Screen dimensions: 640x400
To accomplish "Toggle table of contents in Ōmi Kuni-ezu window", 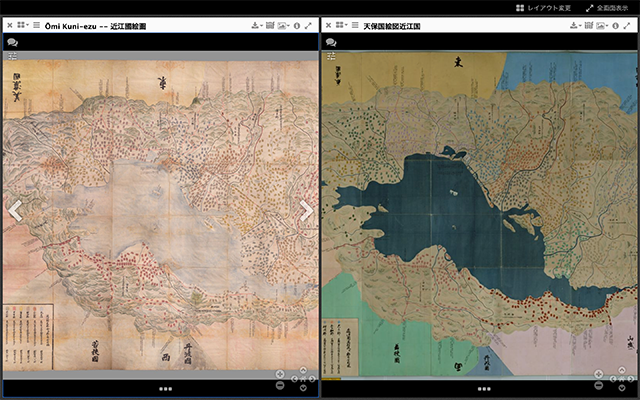I will (36, 25).
